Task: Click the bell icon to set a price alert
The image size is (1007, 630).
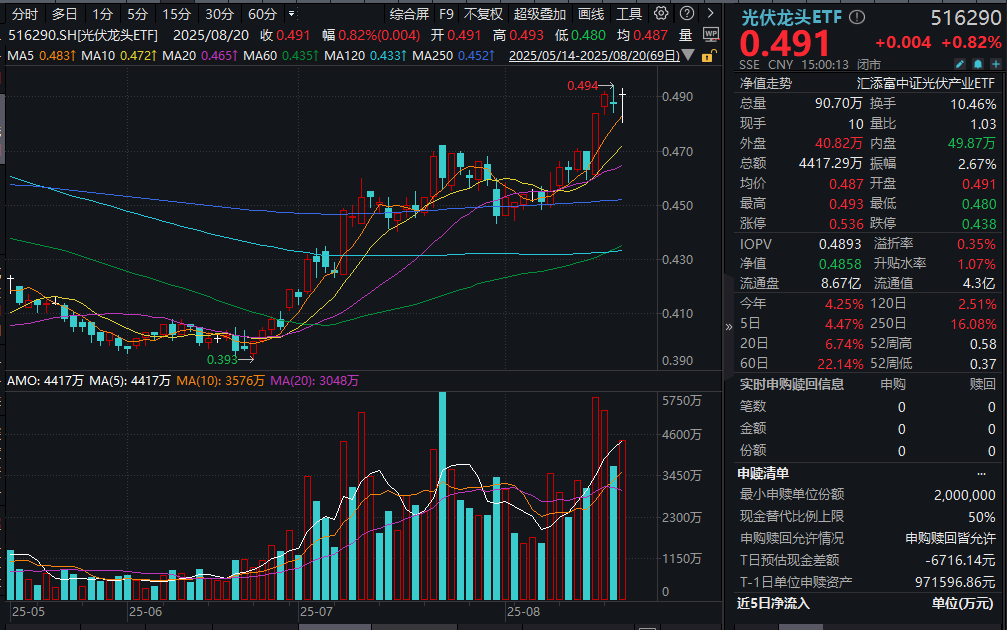Action: click(976, 62)
